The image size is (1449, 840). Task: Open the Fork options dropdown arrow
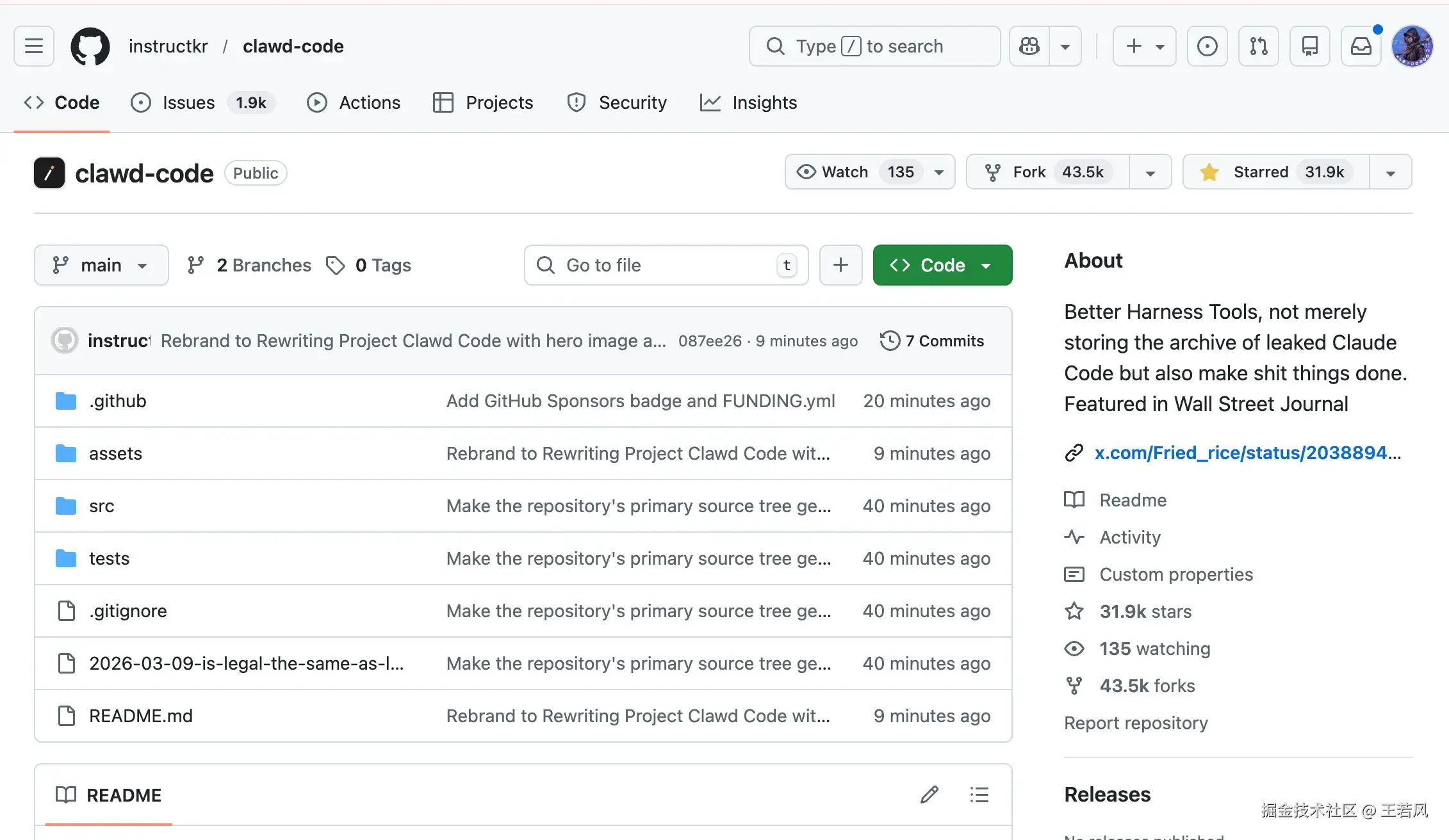point(1150,173)
